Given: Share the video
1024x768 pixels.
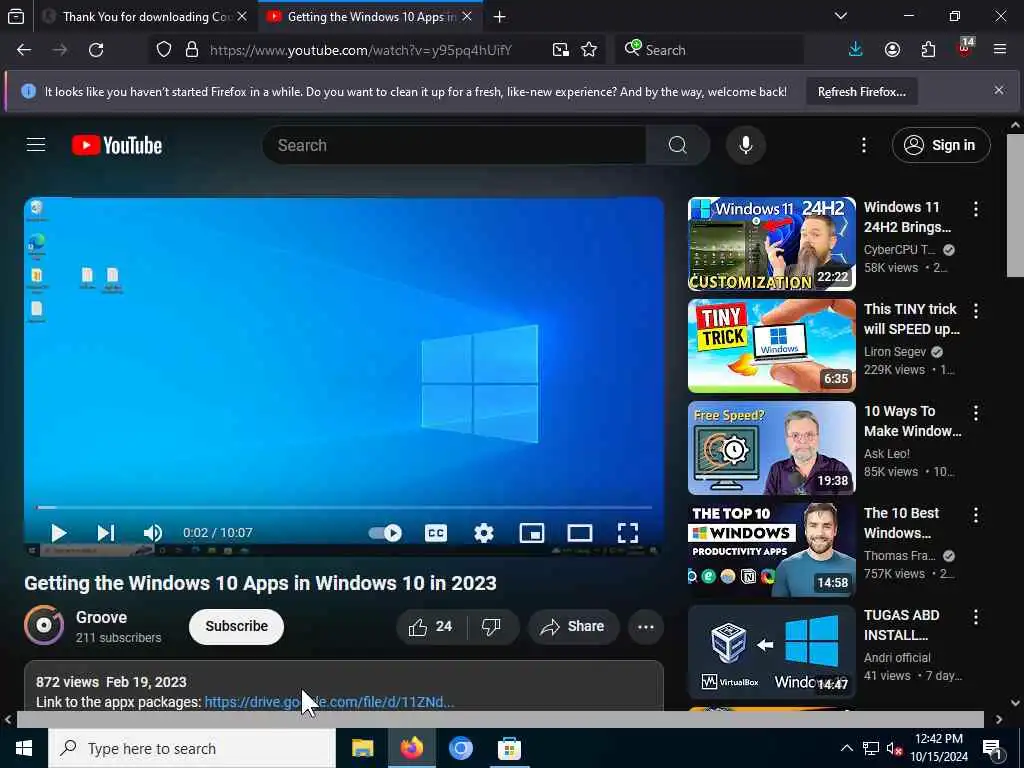Looking at the screenshot, I should pos(573,627).
